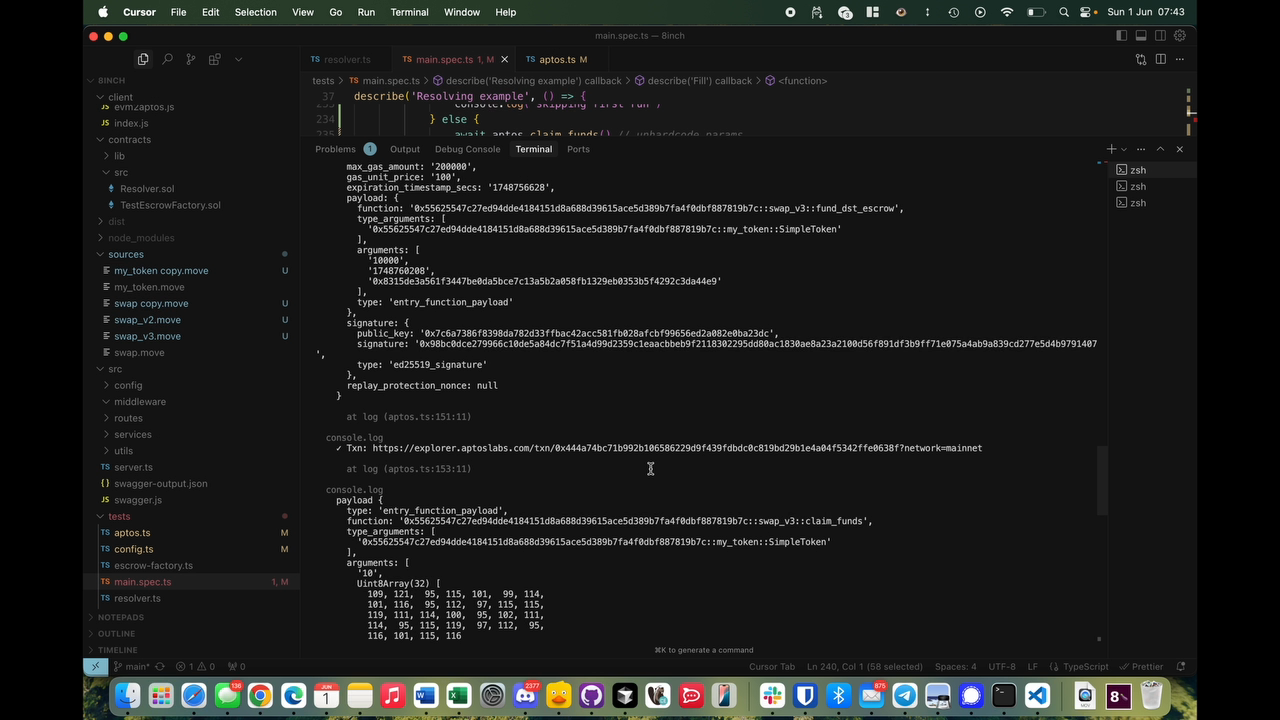The width and height of the screenshot is (1280, 720).
Task: Switch to the Debug Console tab
Action: pyautogui.click(x=467, y=149)
